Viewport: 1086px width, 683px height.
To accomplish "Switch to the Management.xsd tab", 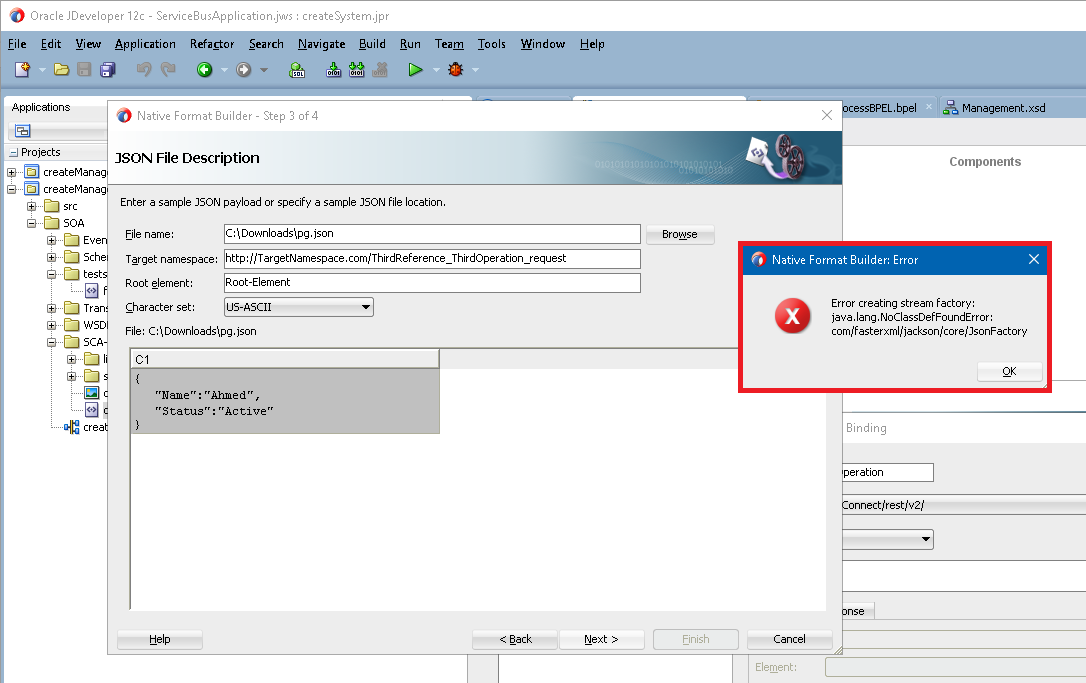I will pos(1002,108).
